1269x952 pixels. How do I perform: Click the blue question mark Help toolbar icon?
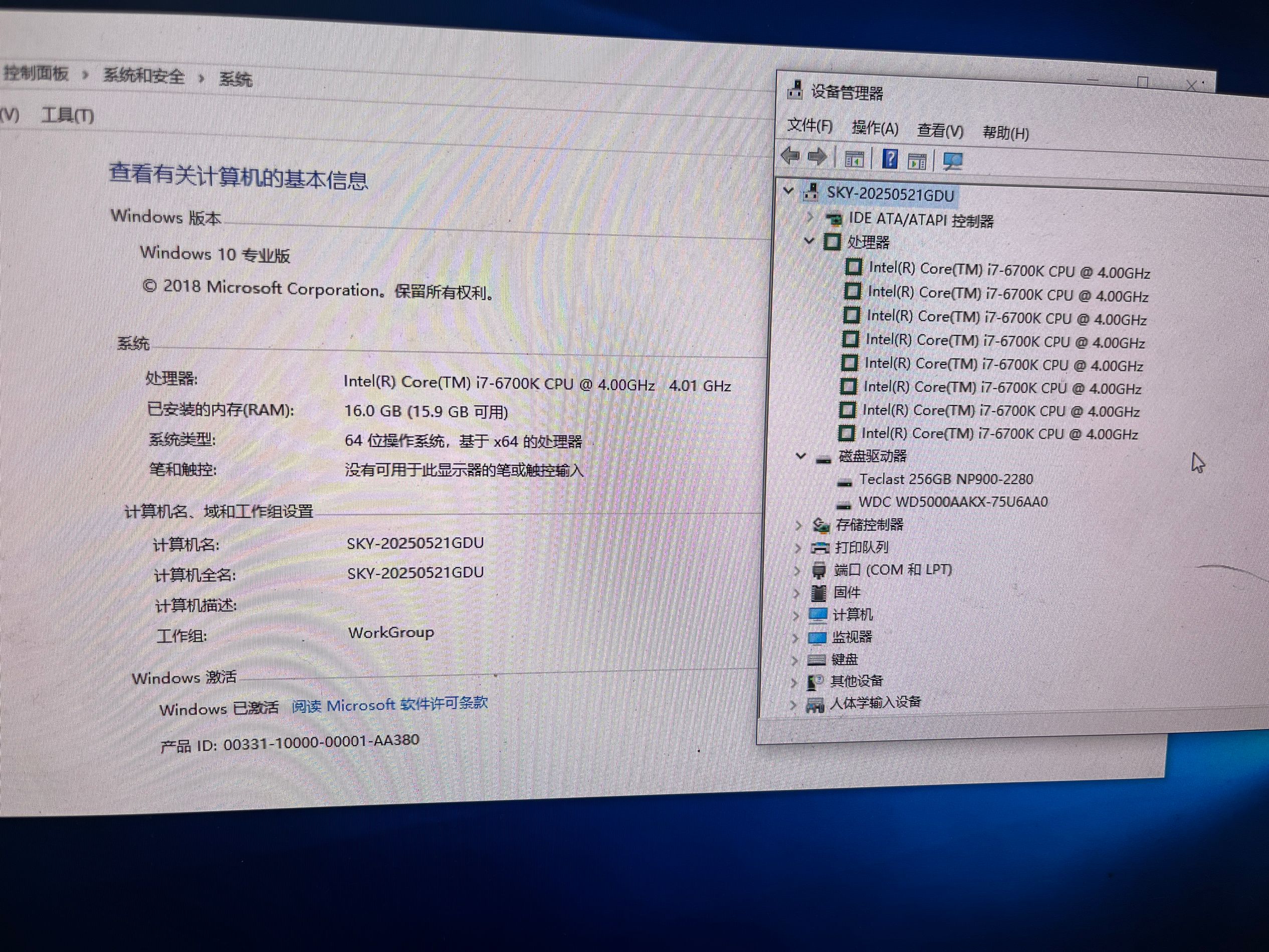[890, 159]
